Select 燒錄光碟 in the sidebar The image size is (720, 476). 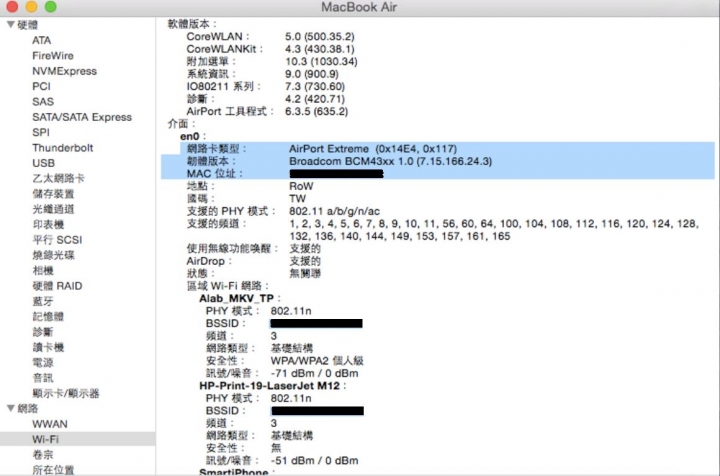[53, 255]
